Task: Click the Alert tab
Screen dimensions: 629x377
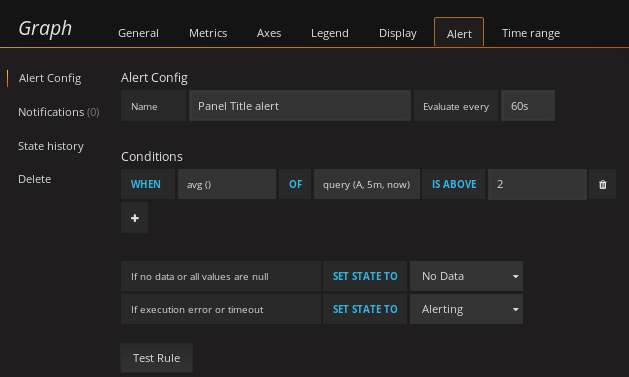Action: pos(459,33)
